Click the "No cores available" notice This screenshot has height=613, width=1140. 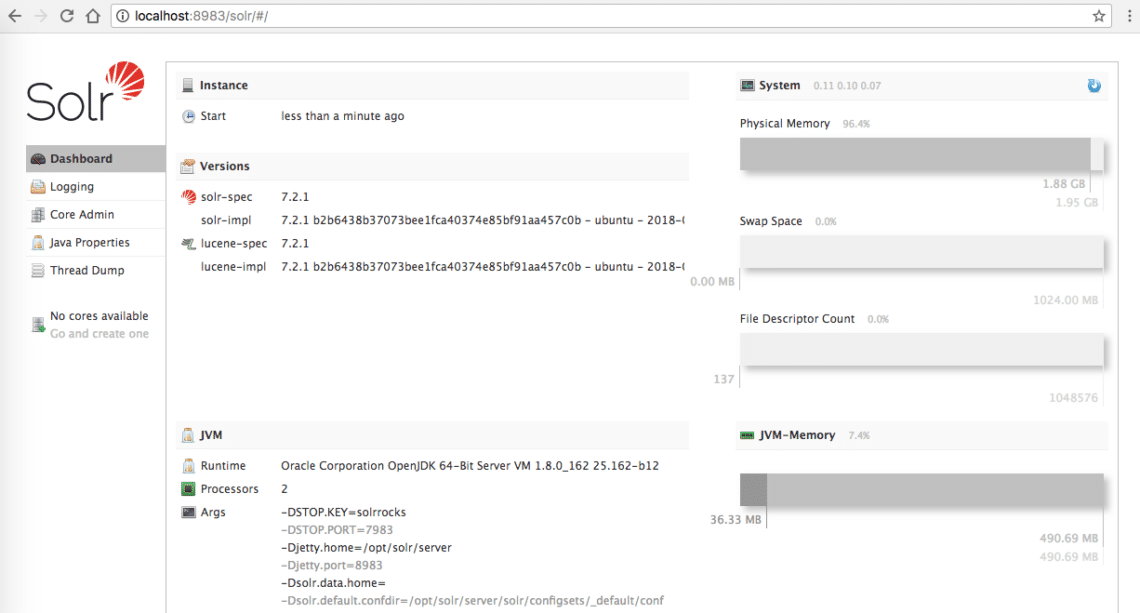98,316
